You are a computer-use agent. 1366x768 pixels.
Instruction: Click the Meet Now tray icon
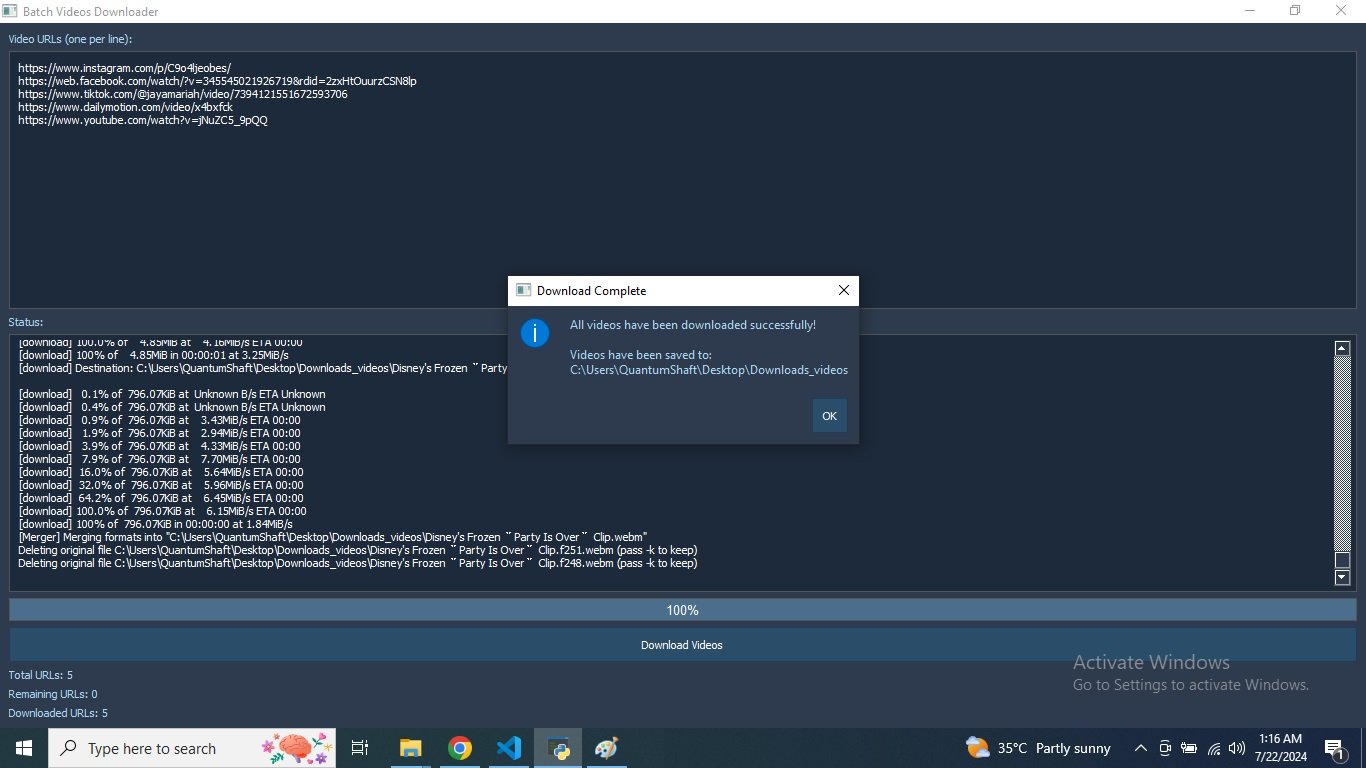(x=1165, y=748)
